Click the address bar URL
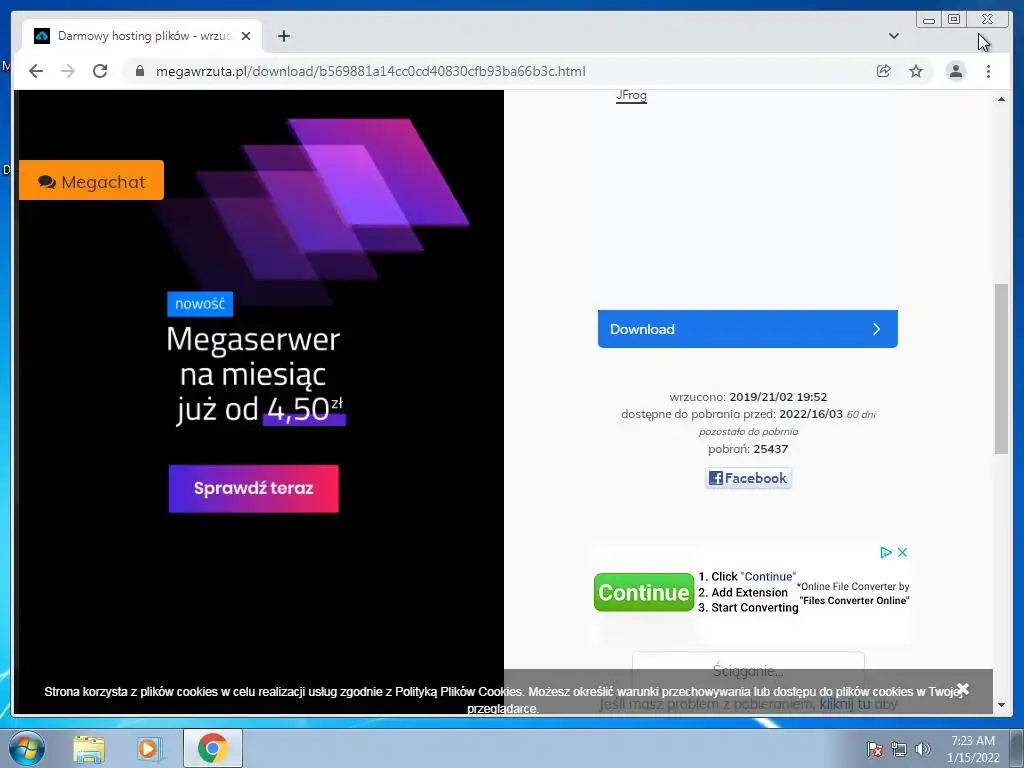Image resolution: width=1024 pixels, height=768 pixels. click(x=370, y=71)
